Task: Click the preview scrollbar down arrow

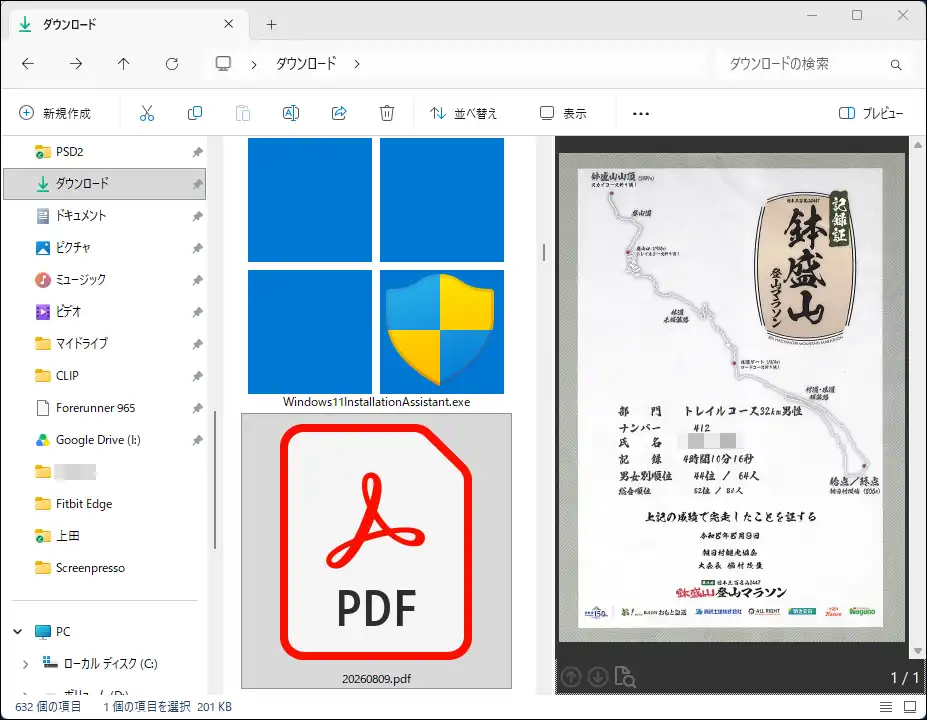Action: point(918,651)
